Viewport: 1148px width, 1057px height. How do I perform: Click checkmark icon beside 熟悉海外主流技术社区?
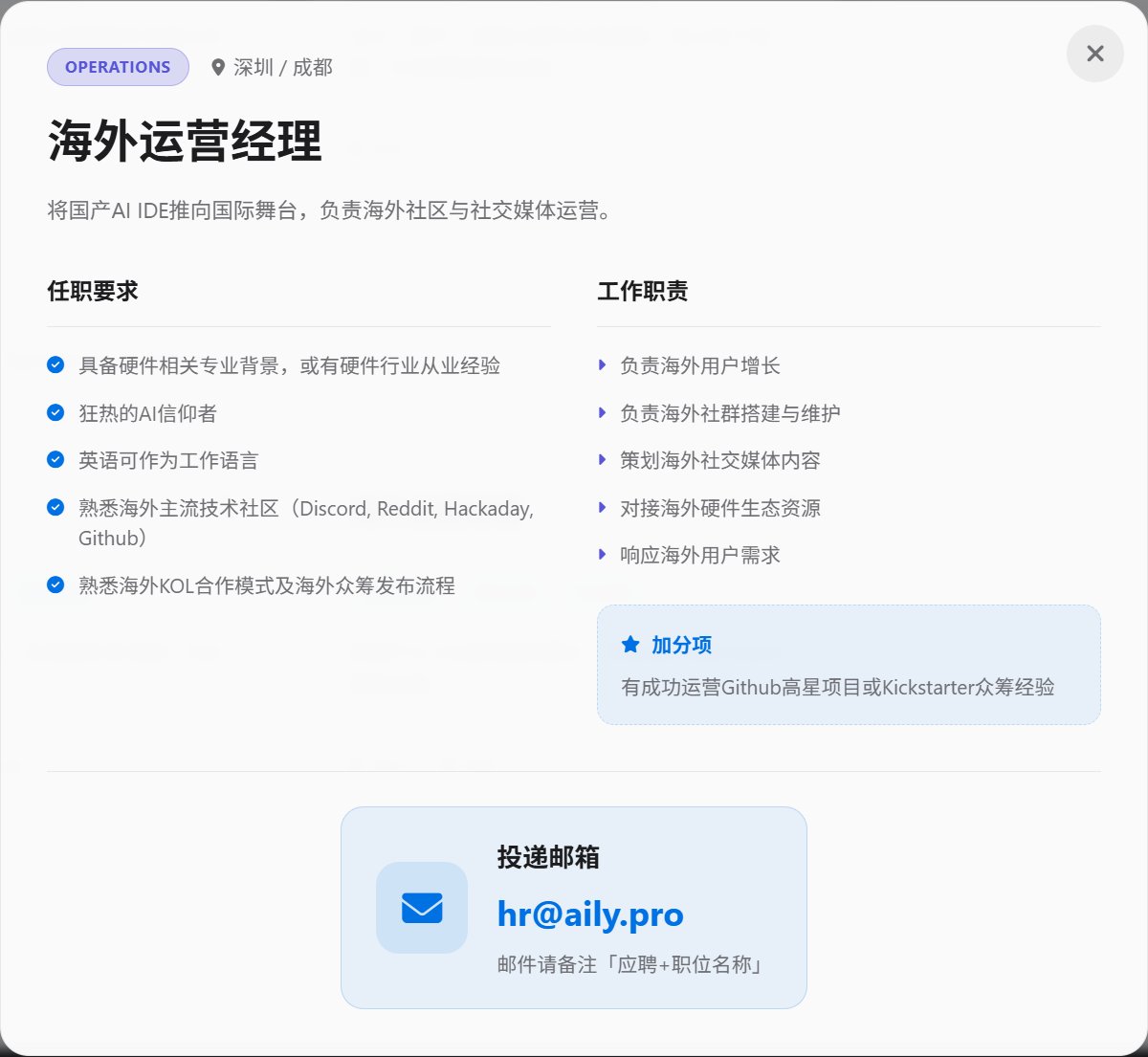(x=55, y=507)
